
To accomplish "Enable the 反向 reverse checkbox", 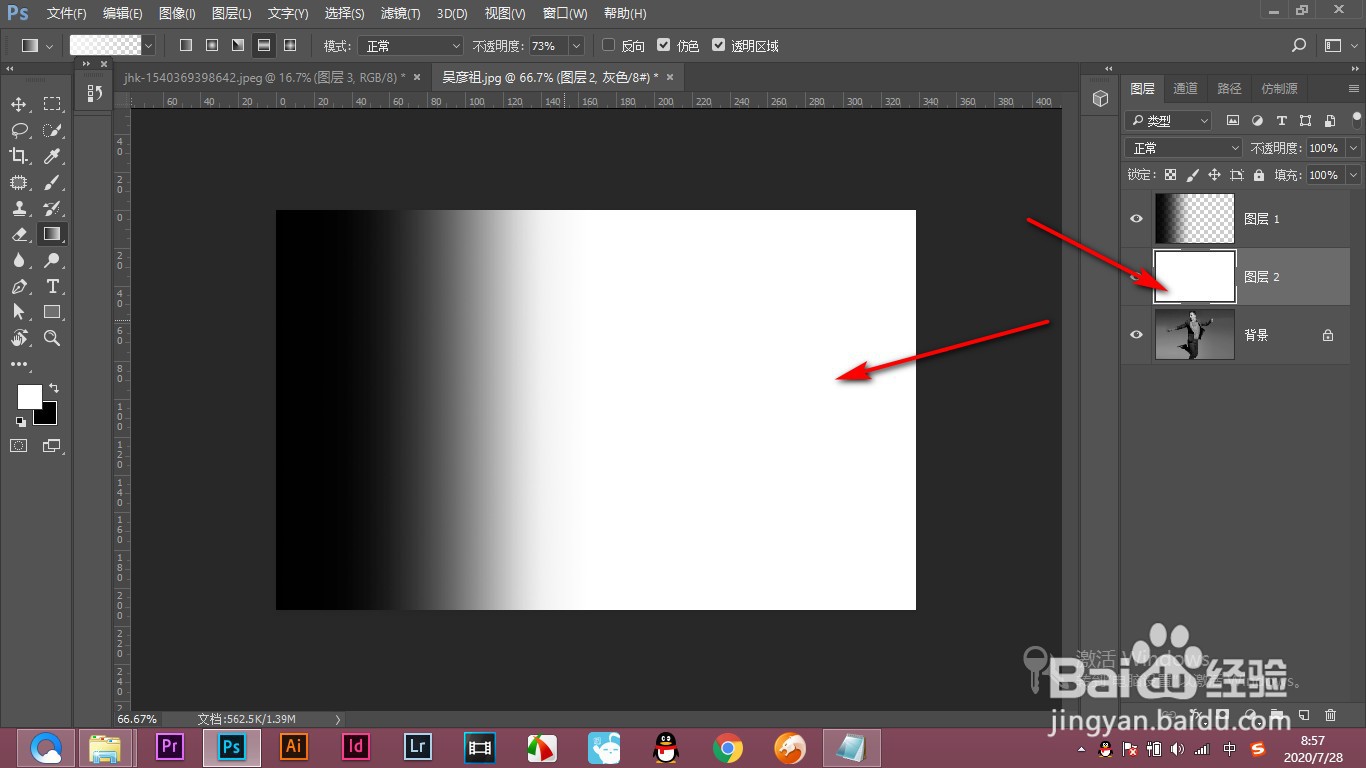I will tap(609, 45).
